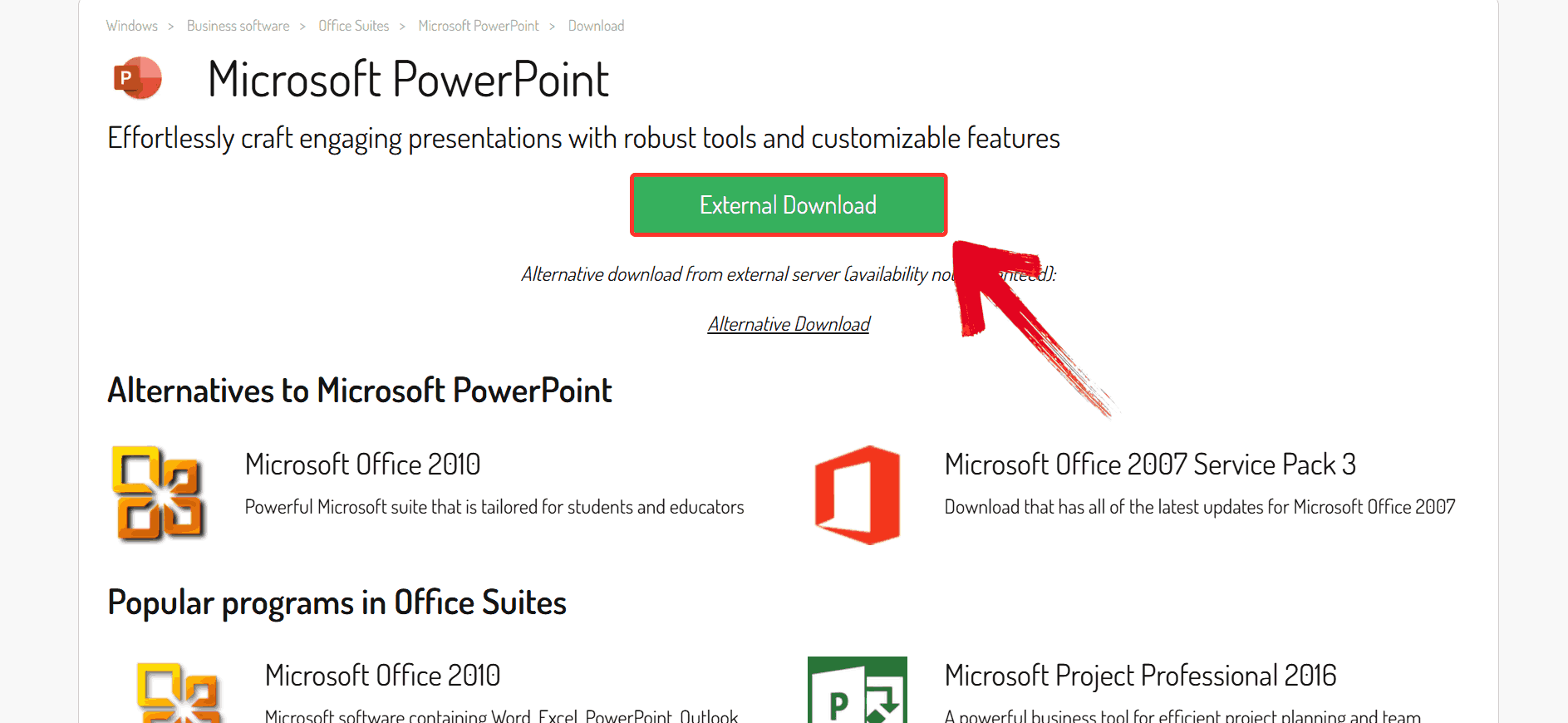Click the Microsoft PowerPoint page heading
Screen dimensions: 1568x723
point(408,80)
